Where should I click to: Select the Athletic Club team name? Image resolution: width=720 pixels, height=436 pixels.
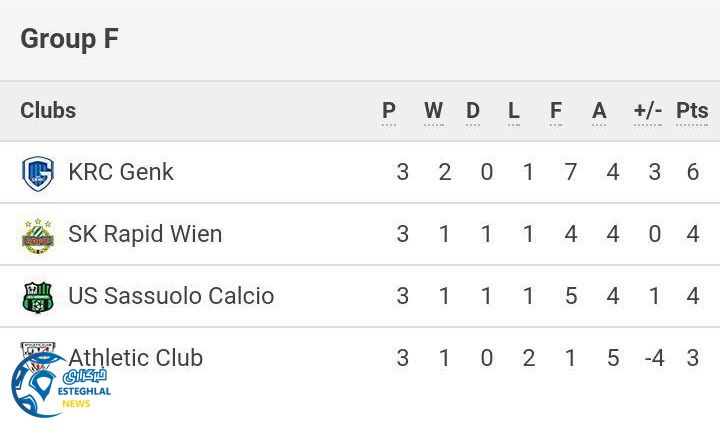click(136, 358)
